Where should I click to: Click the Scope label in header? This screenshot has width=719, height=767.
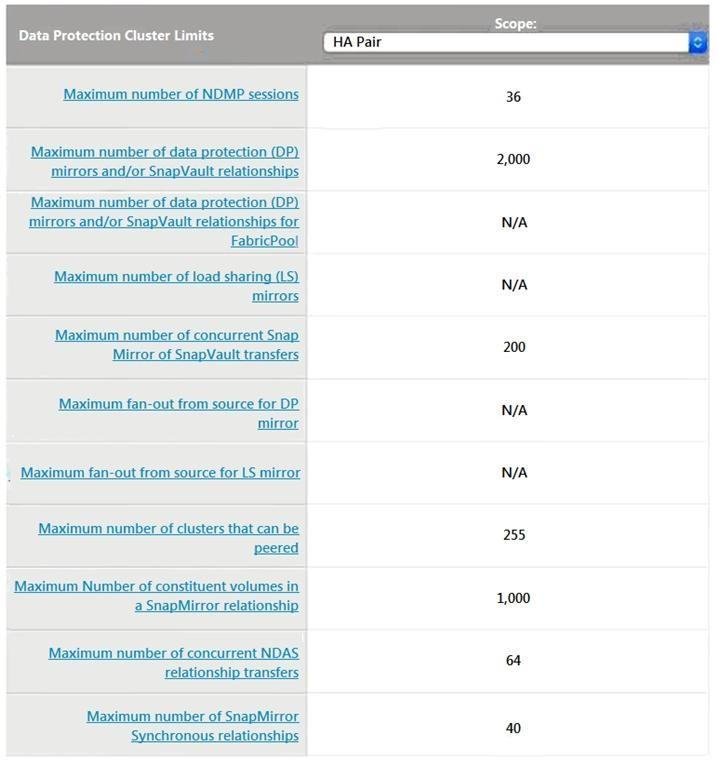coord(515,23)
